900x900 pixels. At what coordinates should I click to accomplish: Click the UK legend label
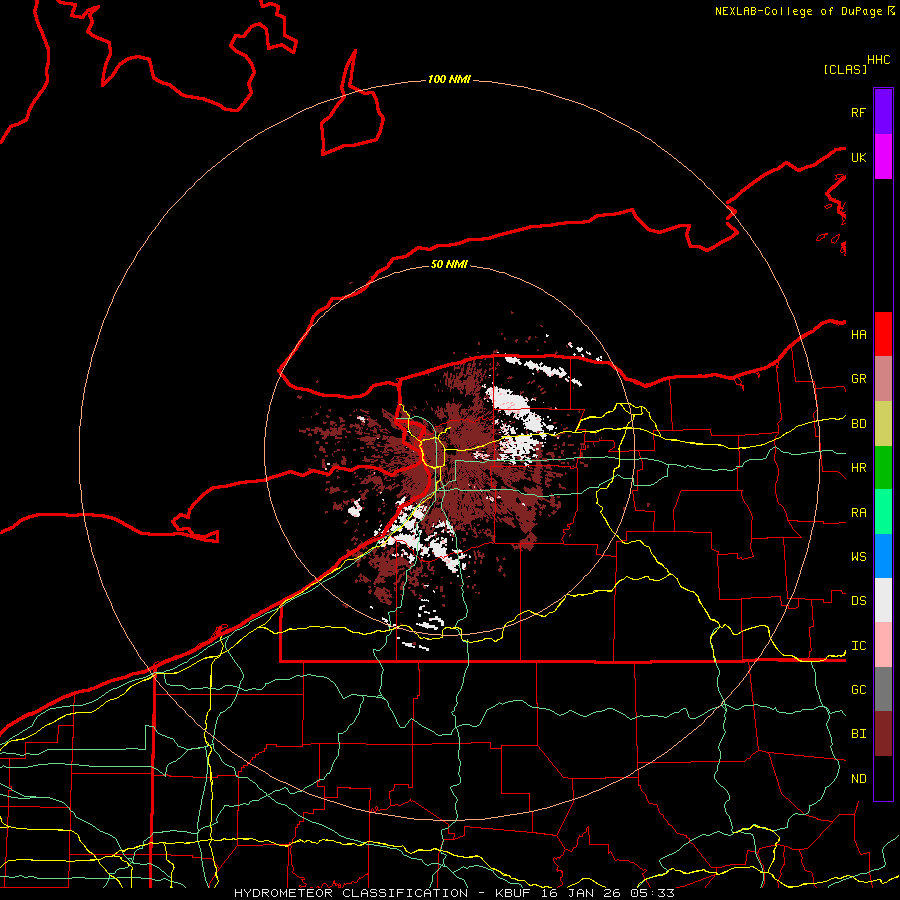click(858, 157)
